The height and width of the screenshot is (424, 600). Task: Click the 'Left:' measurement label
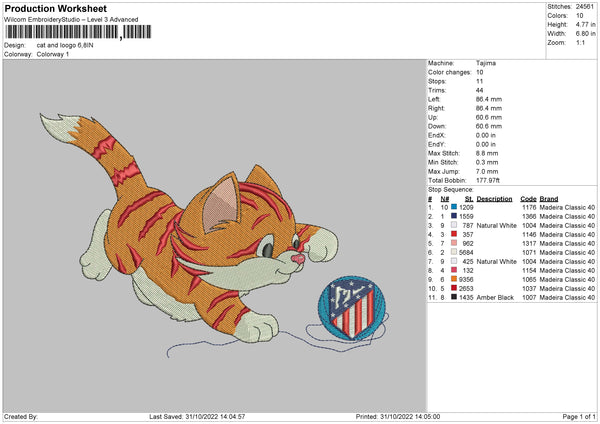pyautogui.click(x=434, y=99)
